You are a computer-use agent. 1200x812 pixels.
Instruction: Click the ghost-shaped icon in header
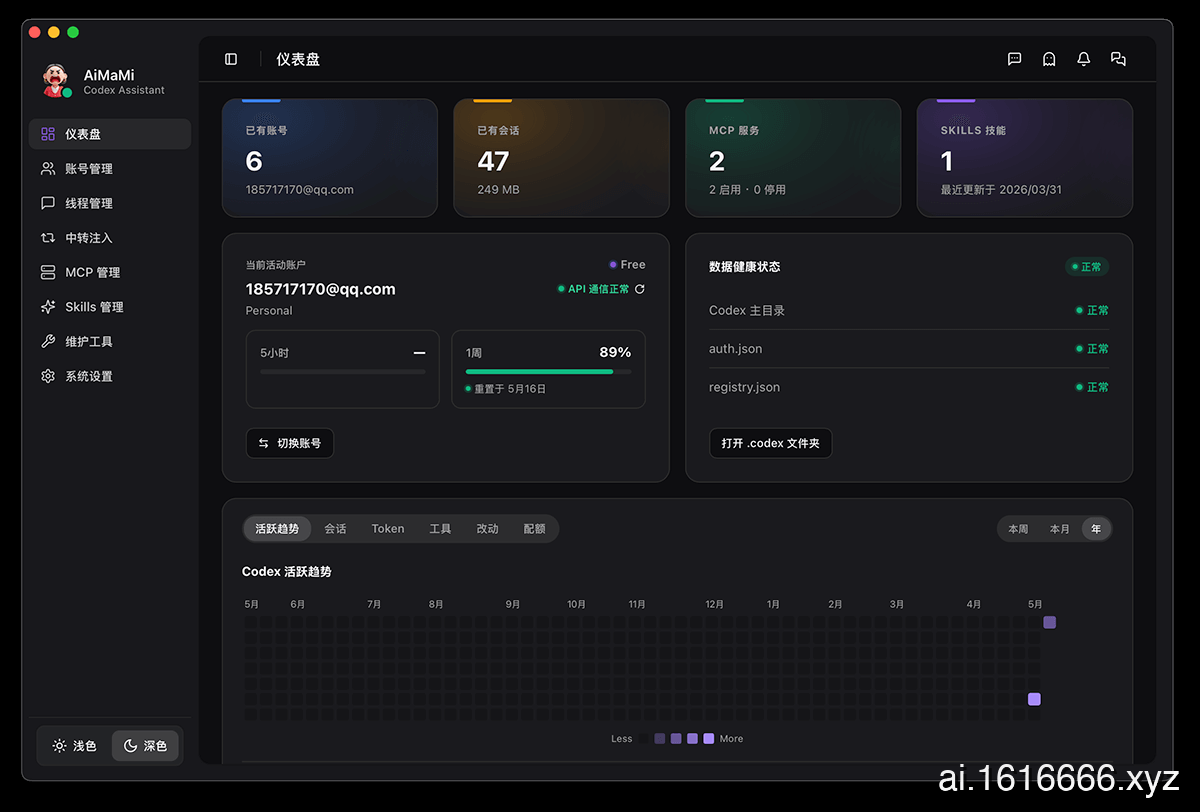(1049, 59)
